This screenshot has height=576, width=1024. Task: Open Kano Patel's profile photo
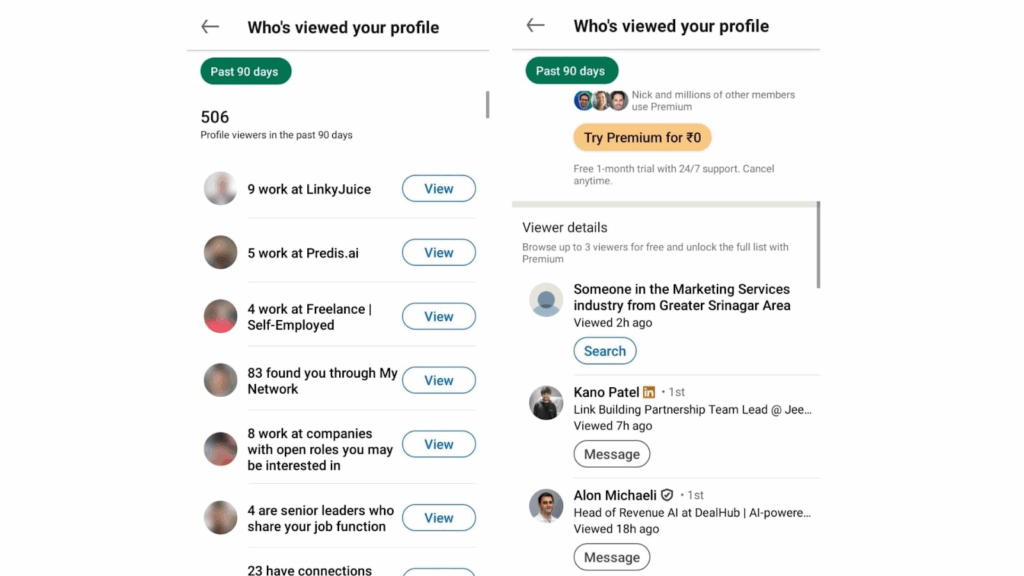tap(546, 402)
